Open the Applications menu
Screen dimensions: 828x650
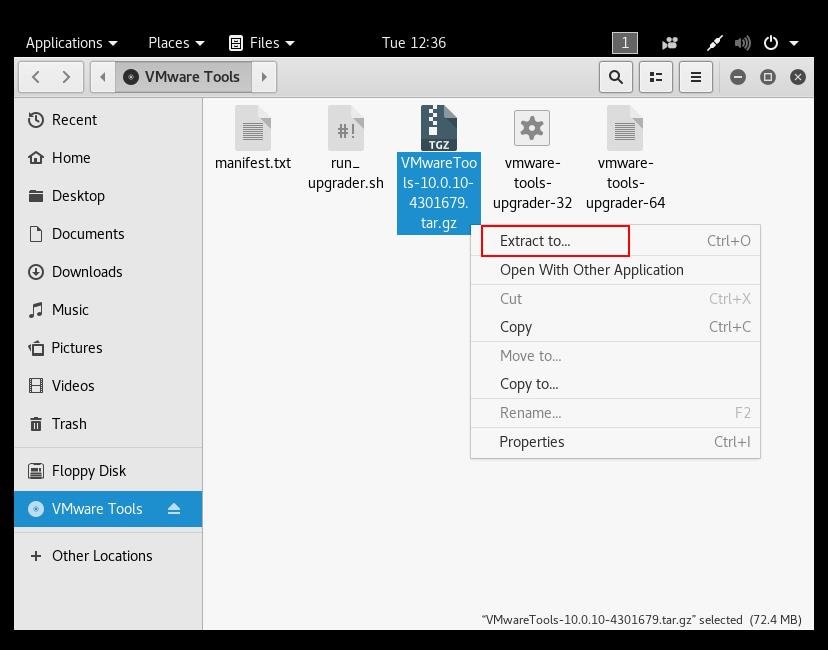(71, 43)
